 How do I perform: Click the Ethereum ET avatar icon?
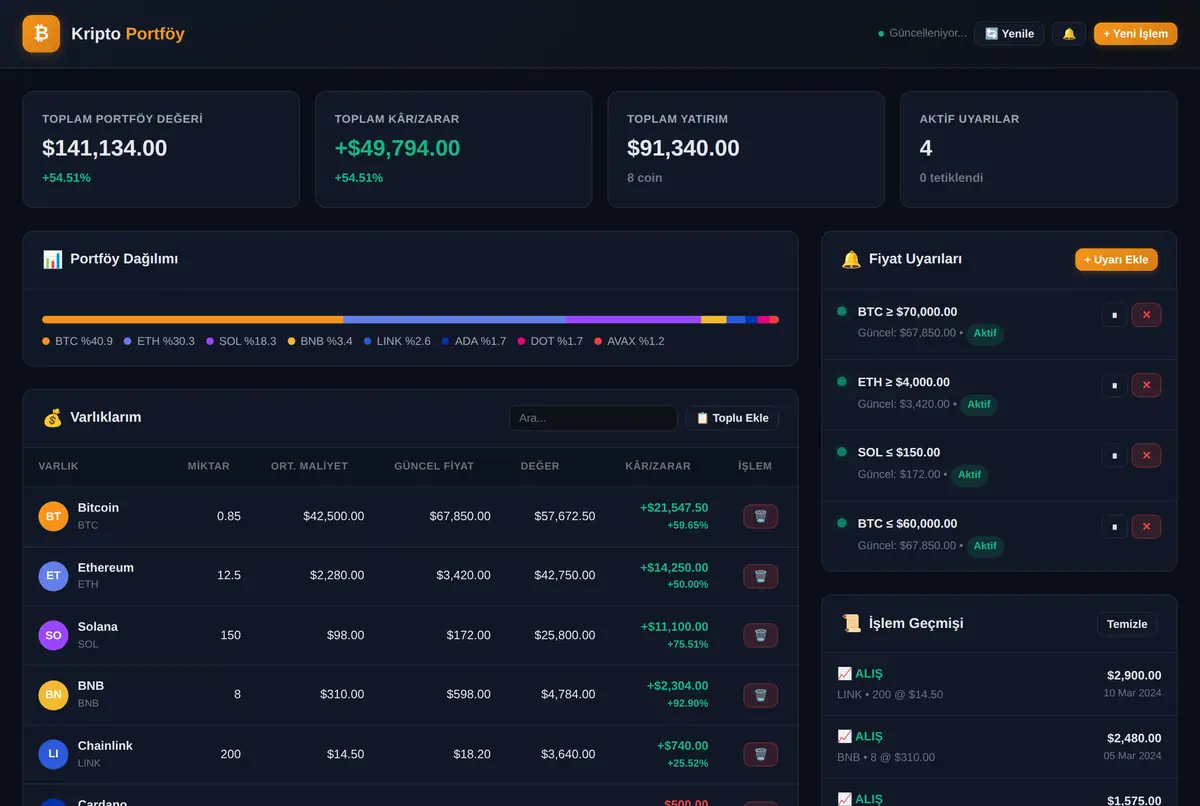point(53,576)
